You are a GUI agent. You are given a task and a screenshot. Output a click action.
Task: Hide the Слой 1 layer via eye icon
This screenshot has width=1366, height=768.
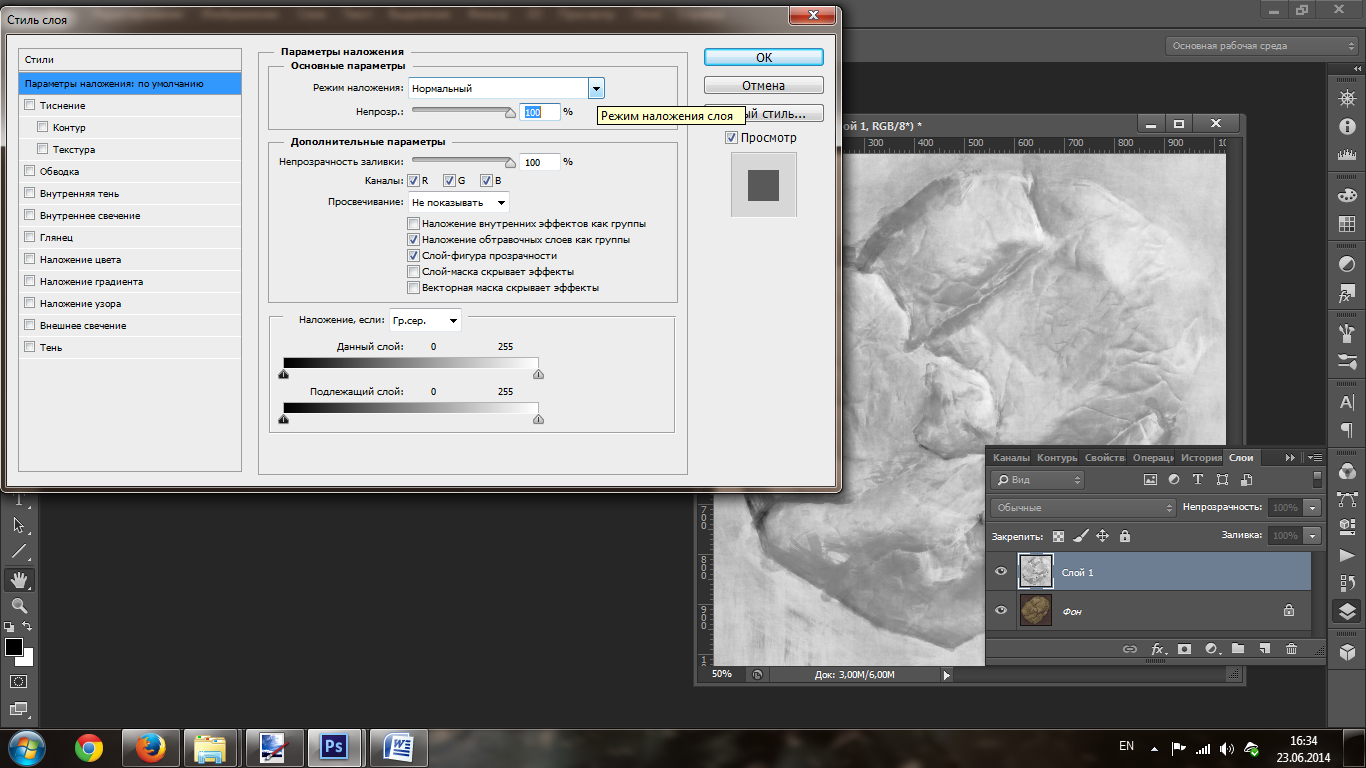point(1001,572)
